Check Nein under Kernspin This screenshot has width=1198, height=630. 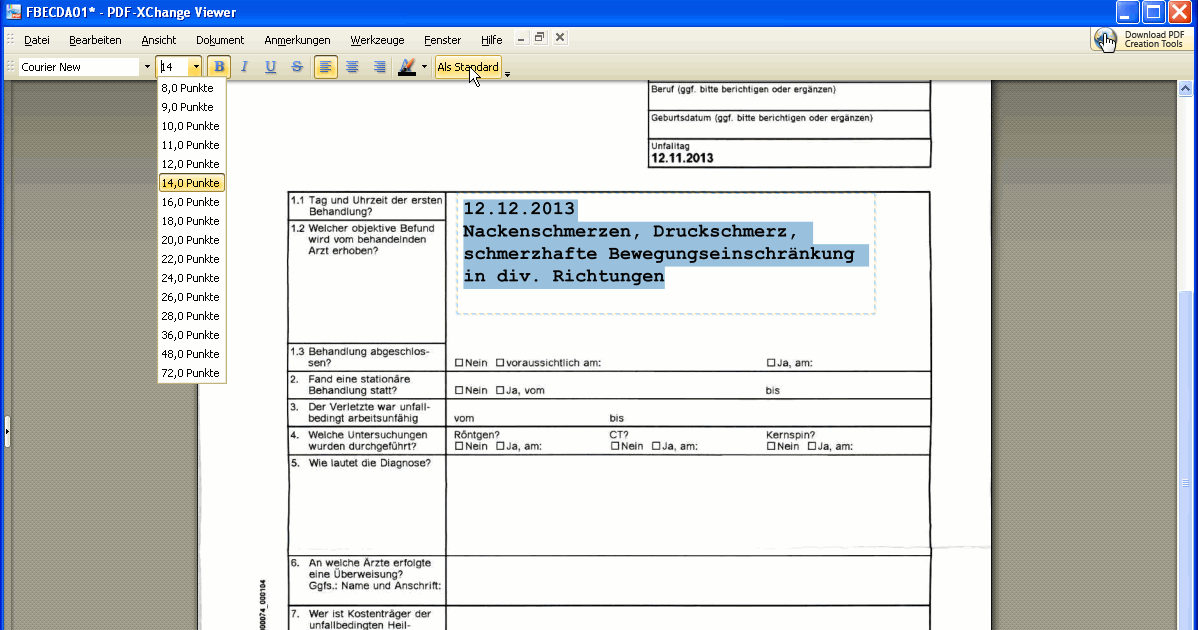click(771, 446)
